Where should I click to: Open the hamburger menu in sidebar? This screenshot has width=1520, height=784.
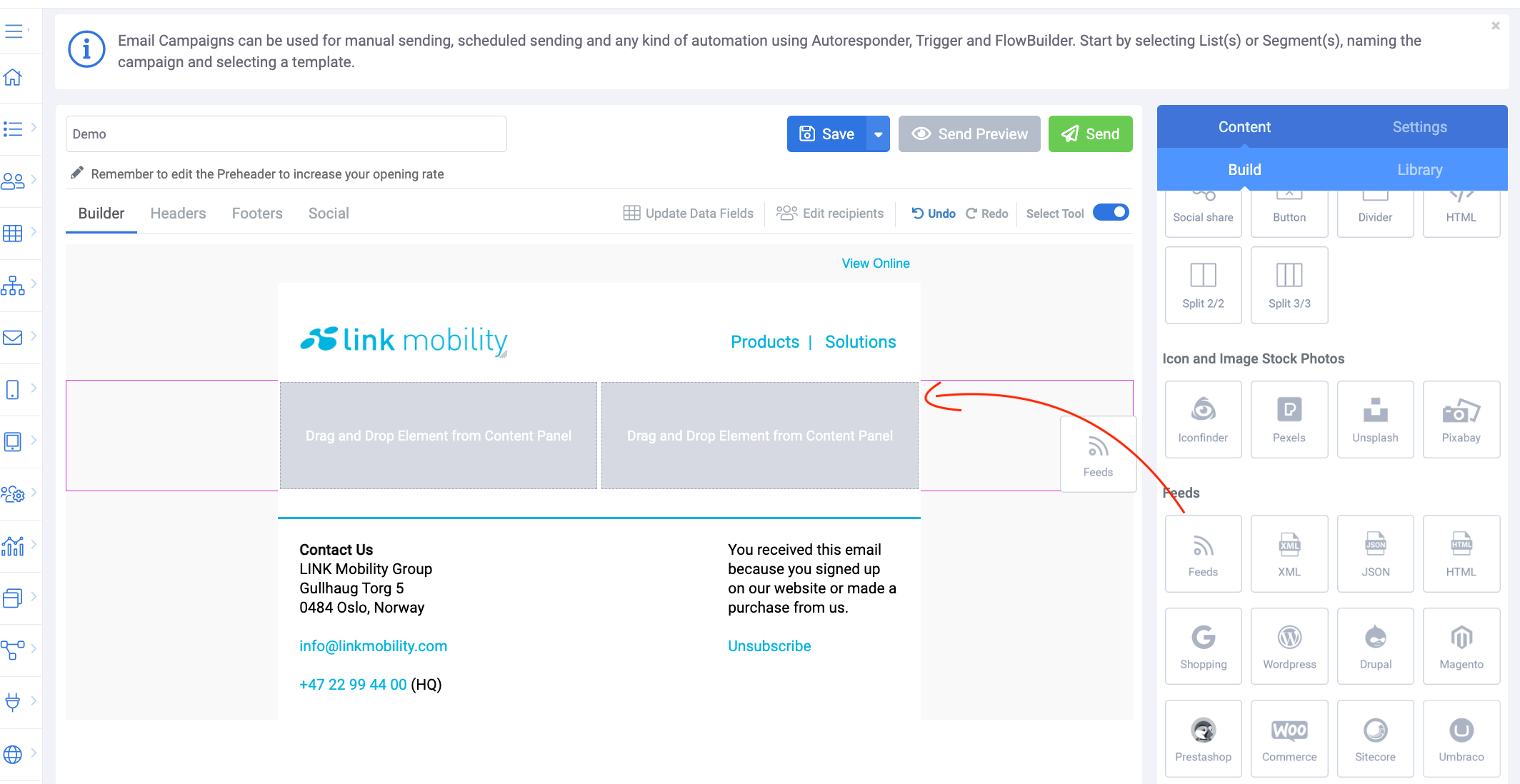tap(14, 31)
